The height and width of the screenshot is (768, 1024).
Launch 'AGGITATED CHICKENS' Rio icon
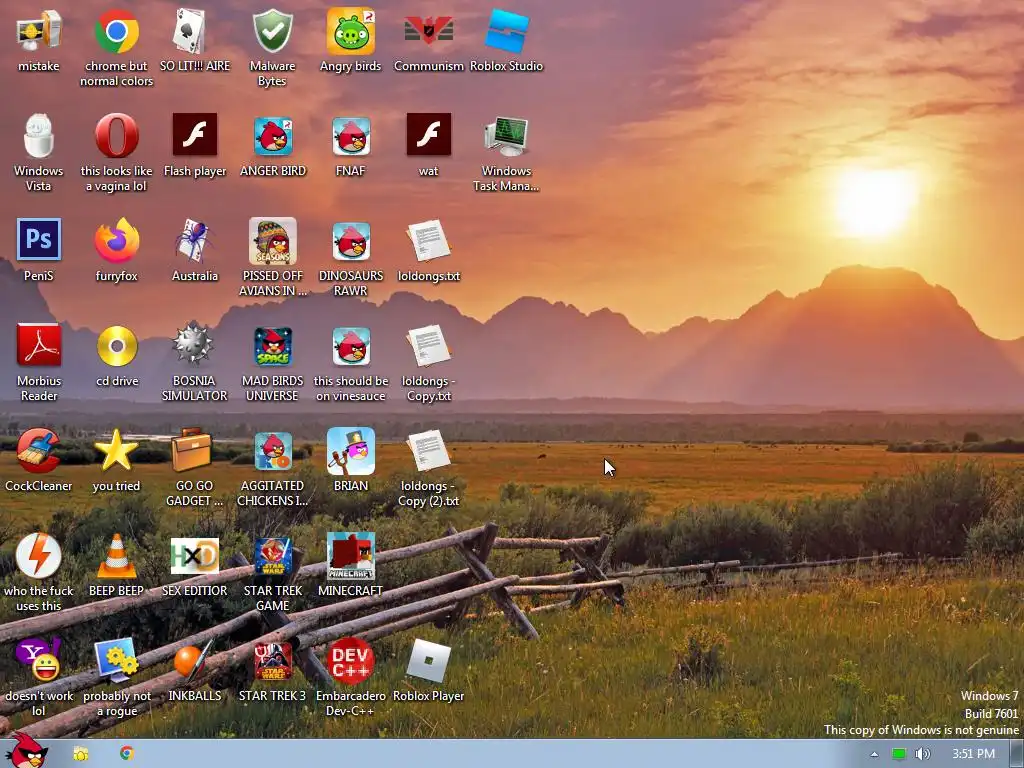272,451
